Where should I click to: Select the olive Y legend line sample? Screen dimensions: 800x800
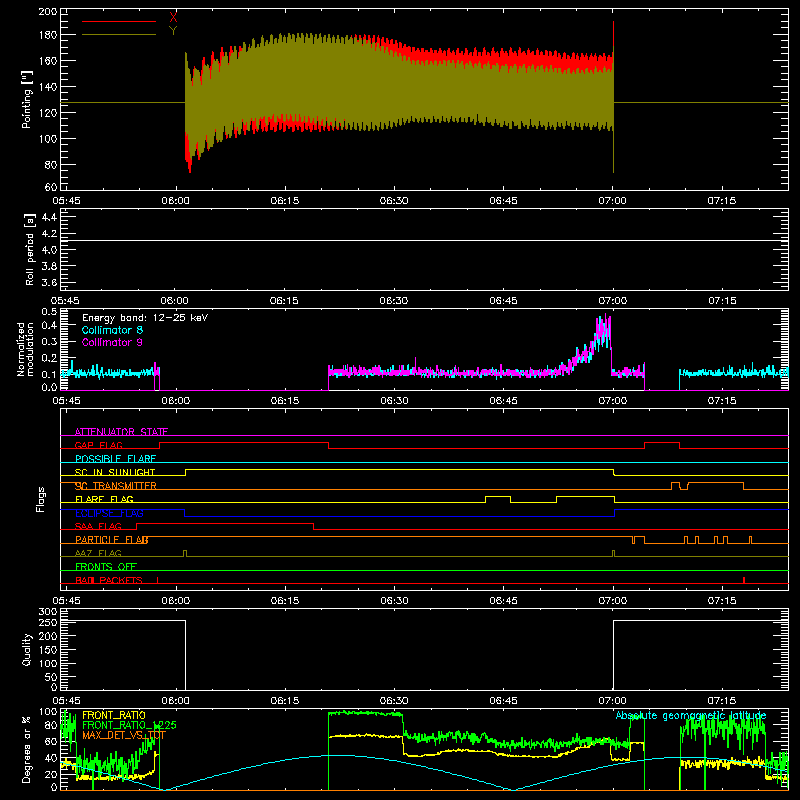pyautogui.click(x=119, y=35)
